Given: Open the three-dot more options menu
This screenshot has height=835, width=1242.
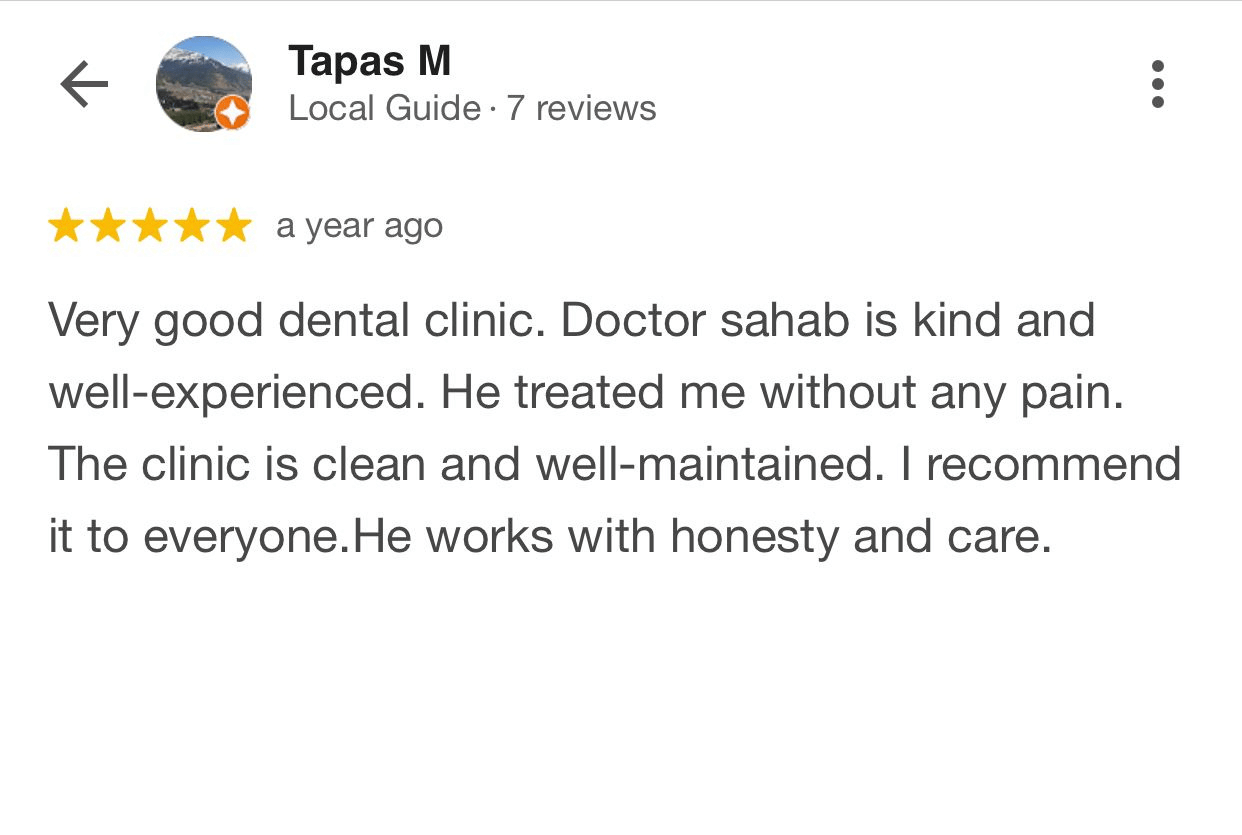Looking at the screenshot, I should coord(1157,84).
